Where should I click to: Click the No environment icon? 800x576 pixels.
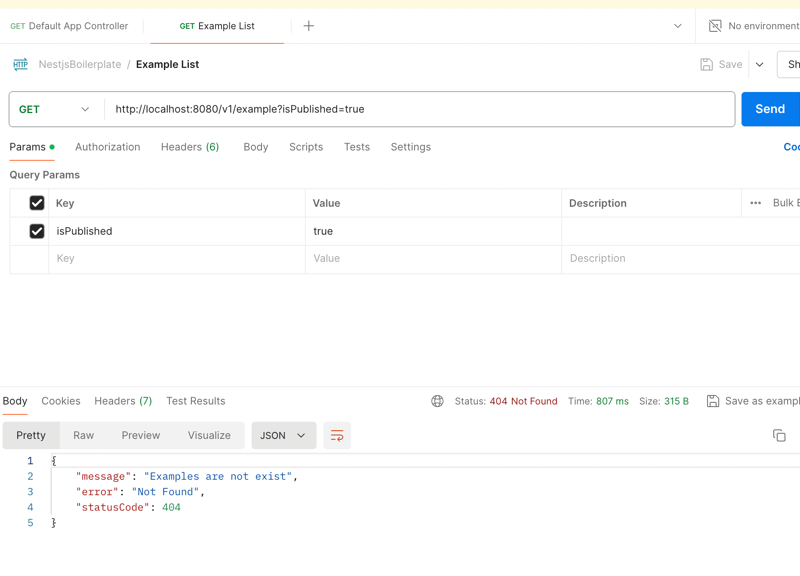715,26
